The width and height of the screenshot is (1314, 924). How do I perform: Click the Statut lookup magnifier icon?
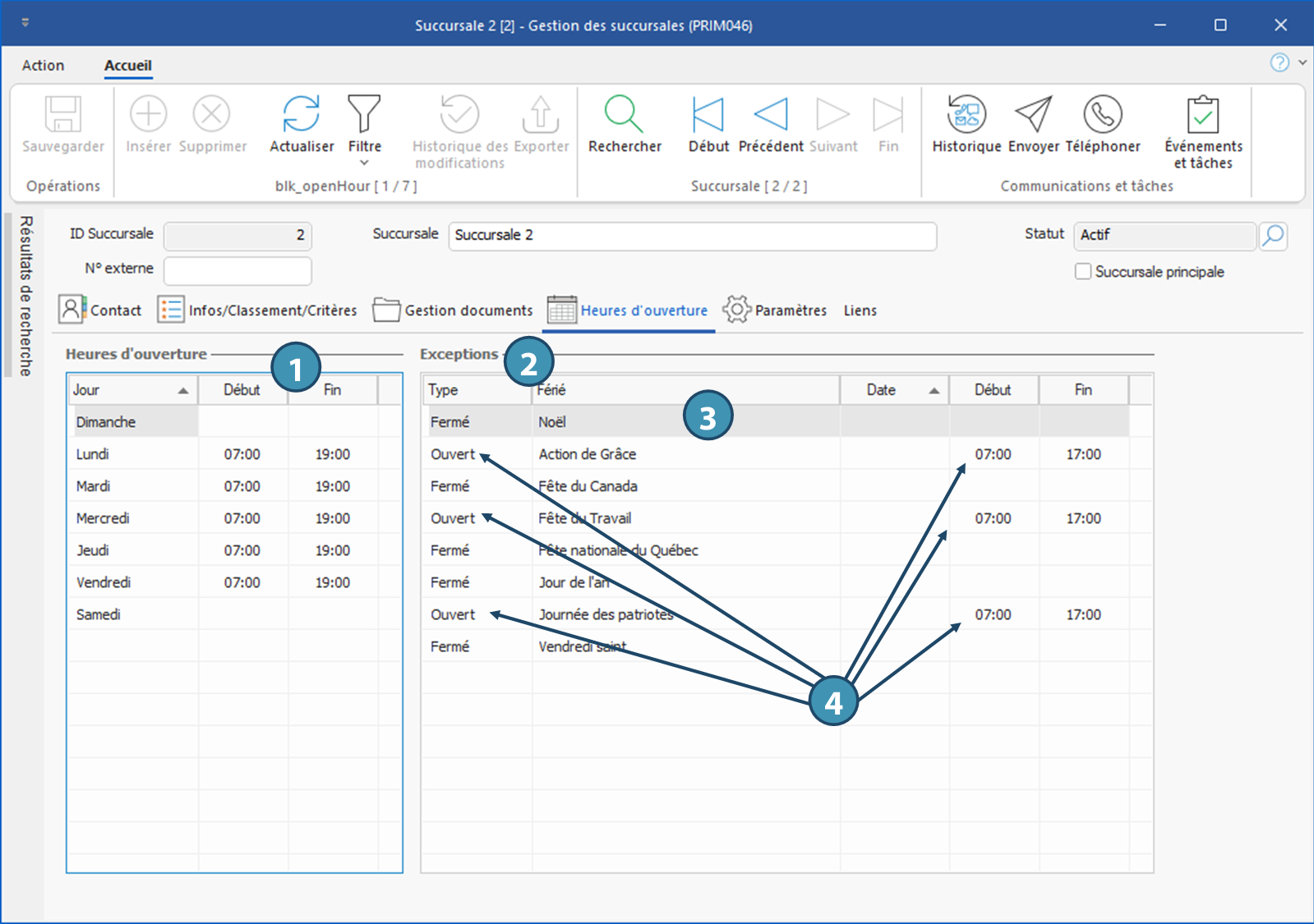[x=1273, y=236]
